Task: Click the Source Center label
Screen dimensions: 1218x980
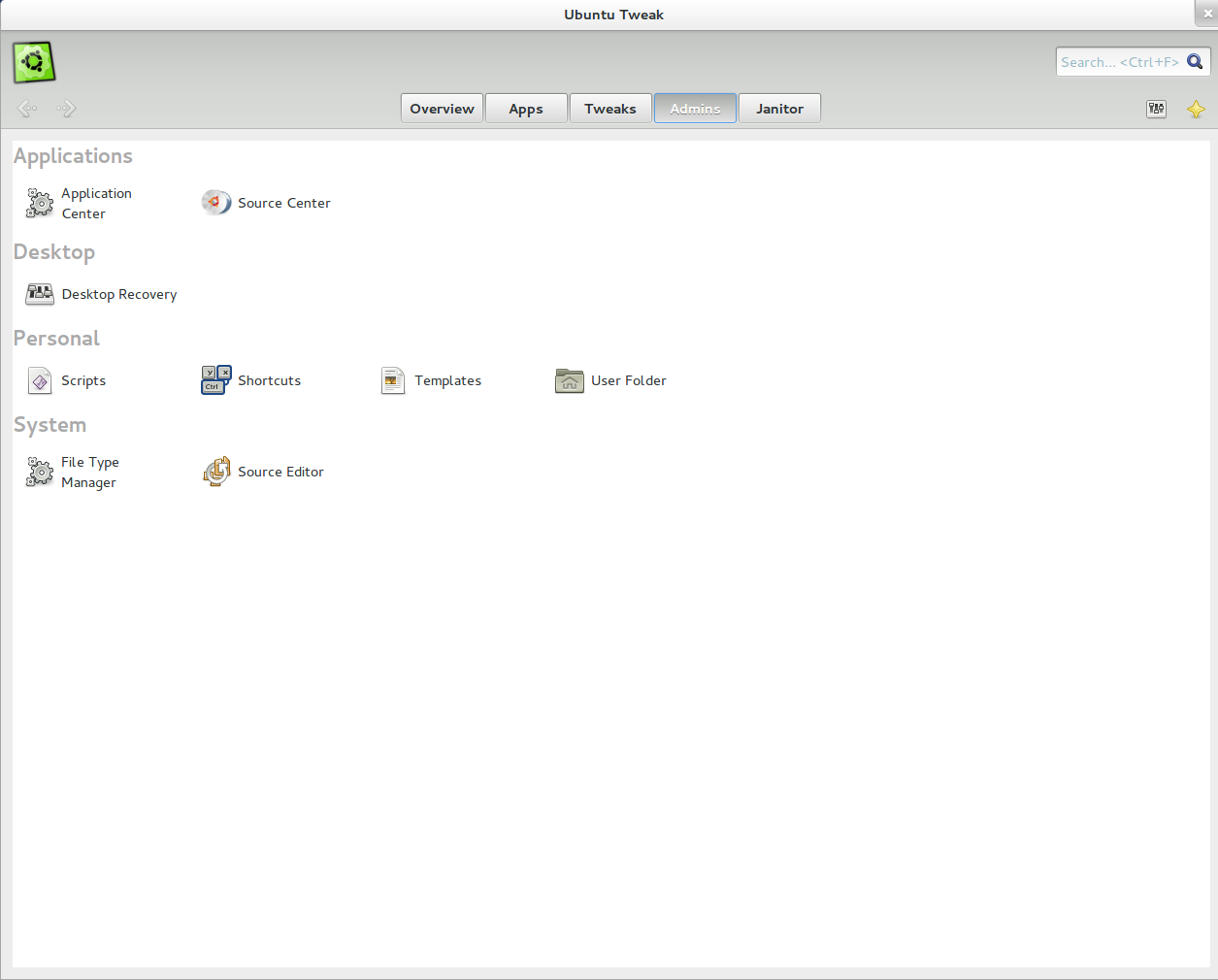Action: point(284,203)
